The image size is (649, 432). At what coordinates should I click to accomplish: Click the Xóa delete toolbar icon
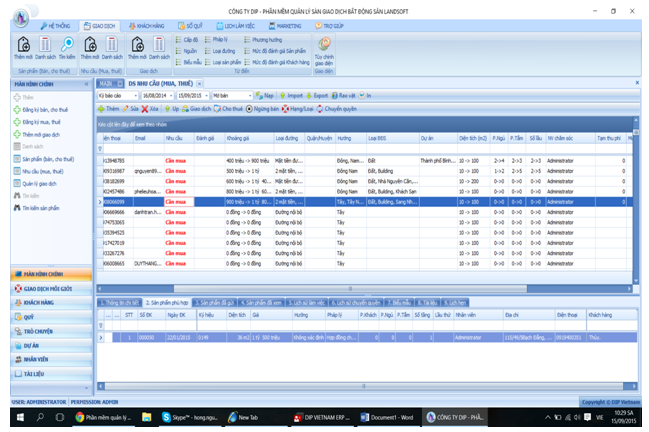[146, 107]
